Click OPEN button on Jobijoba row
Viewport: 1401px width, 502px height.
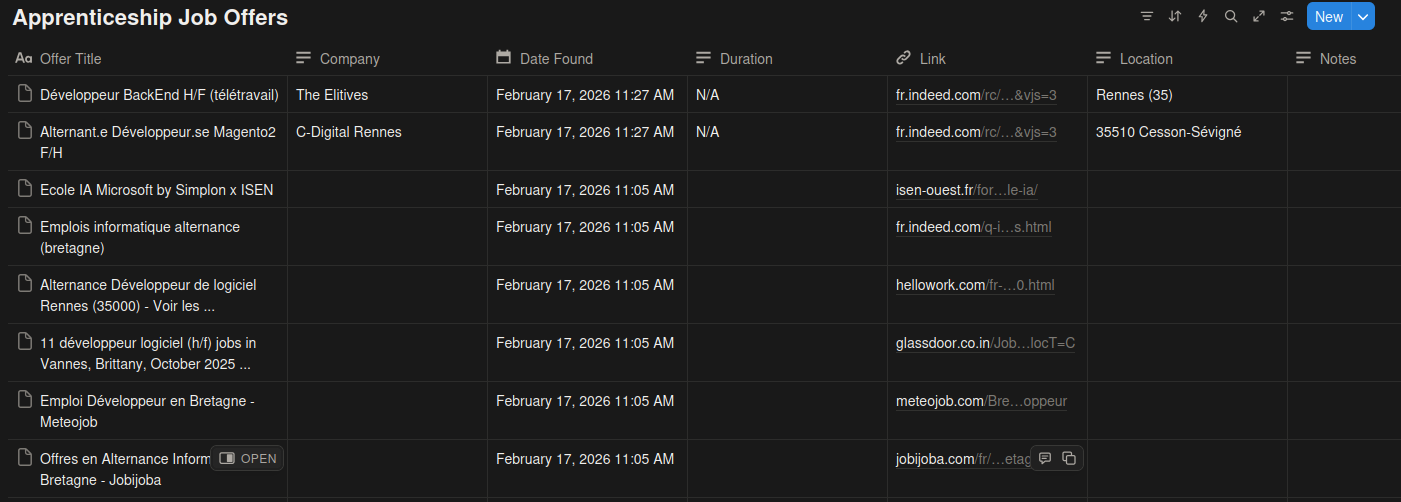pyautogui.click(x=247, y=458)
